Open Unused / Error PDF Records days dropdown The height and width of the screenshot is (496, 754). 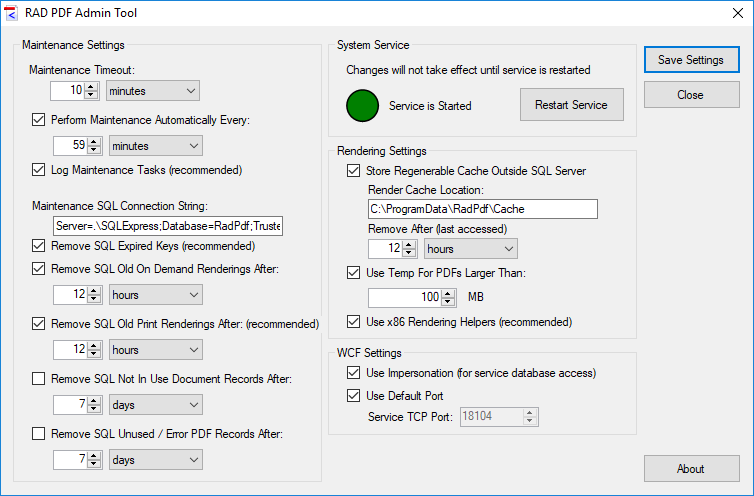pos(156,459)
